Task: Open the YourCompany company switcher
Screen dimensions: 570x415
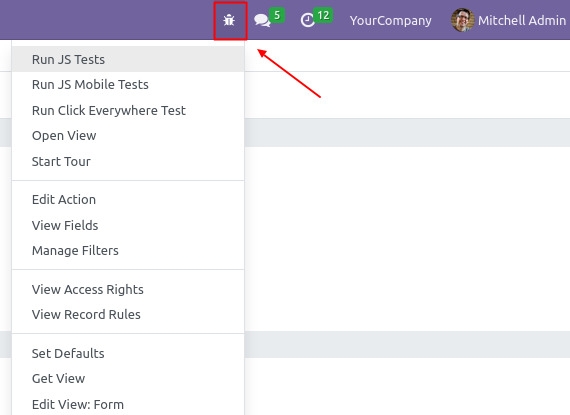Action: [390, 20]
